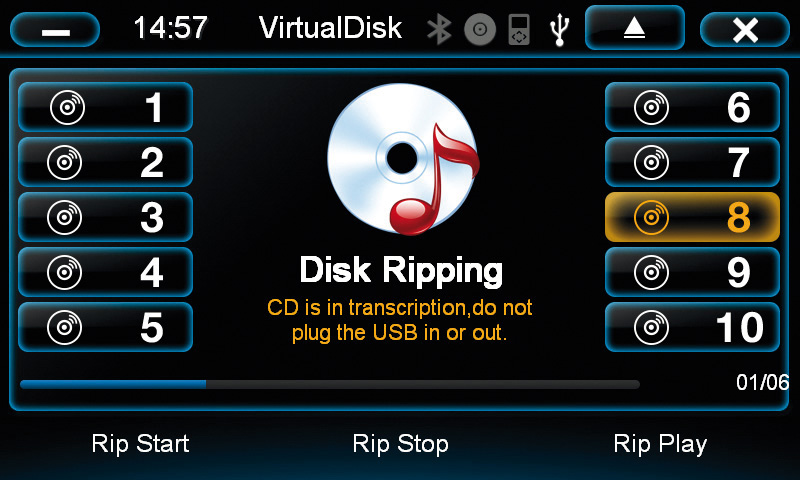800x480 pixels.
Task: Click the highlighted disk slot 8
Action: [x=692, y=217]
